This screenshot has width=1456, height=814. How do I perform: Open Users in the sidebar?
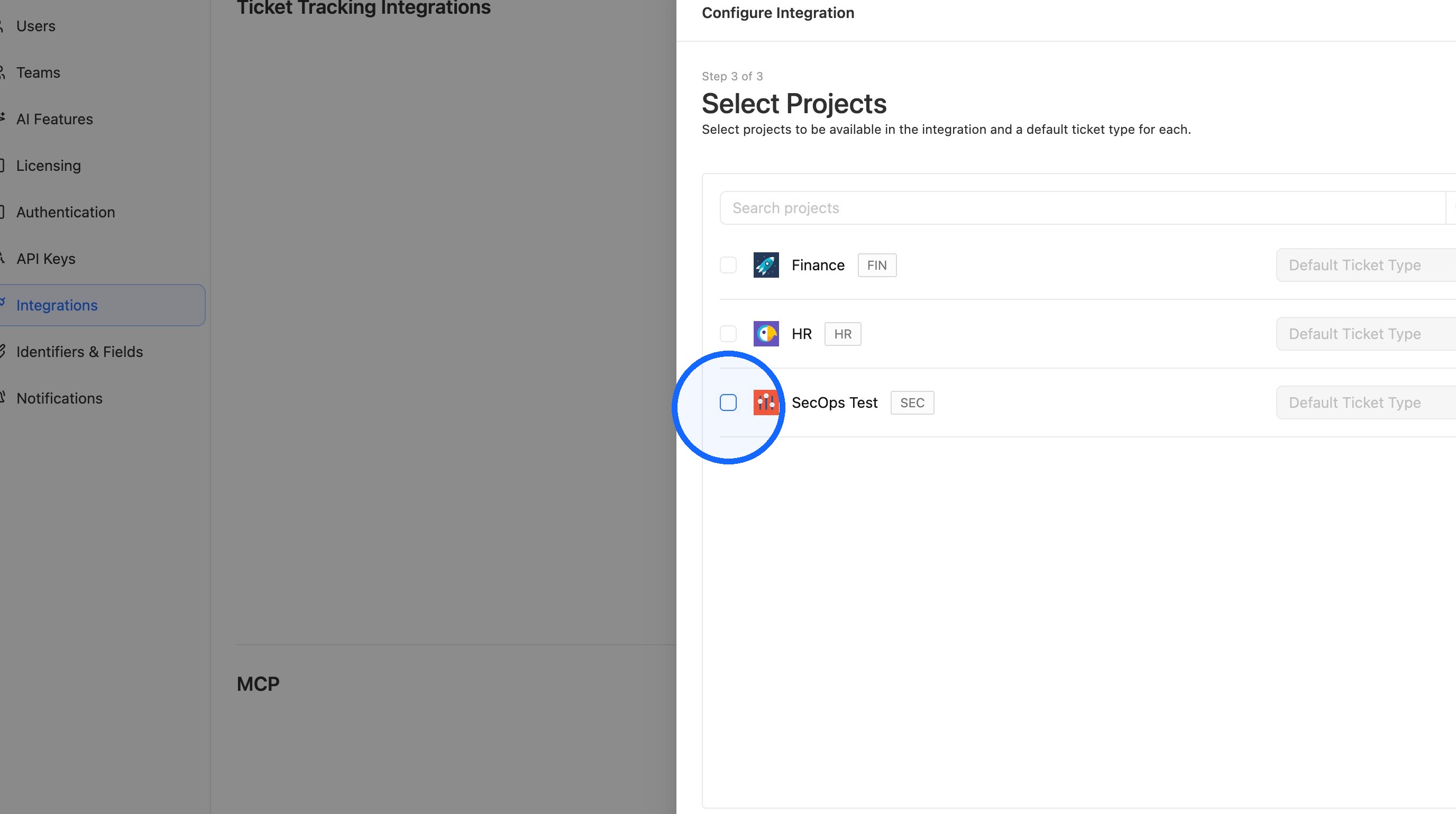35,26
